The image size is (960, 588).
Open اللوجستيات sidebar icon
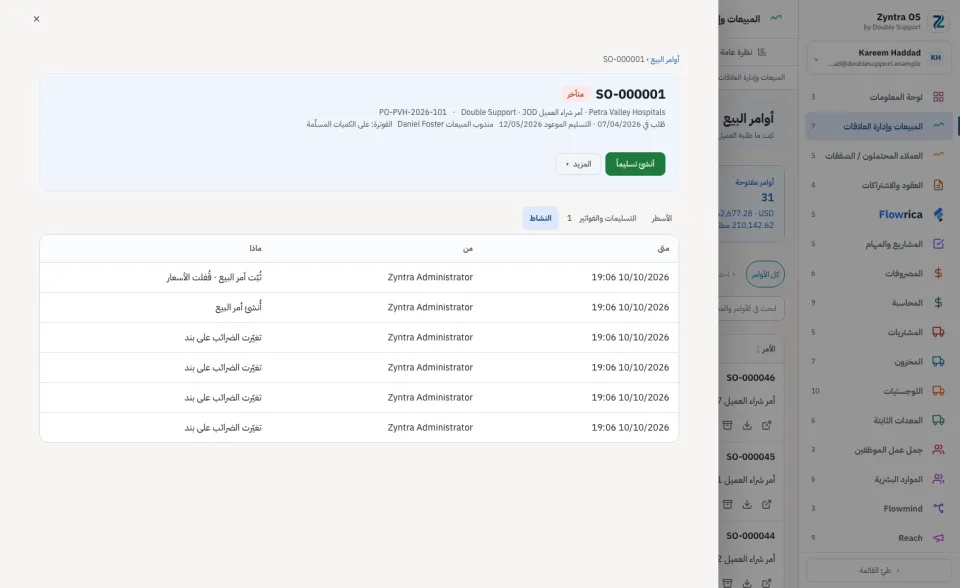coord(938,391)
